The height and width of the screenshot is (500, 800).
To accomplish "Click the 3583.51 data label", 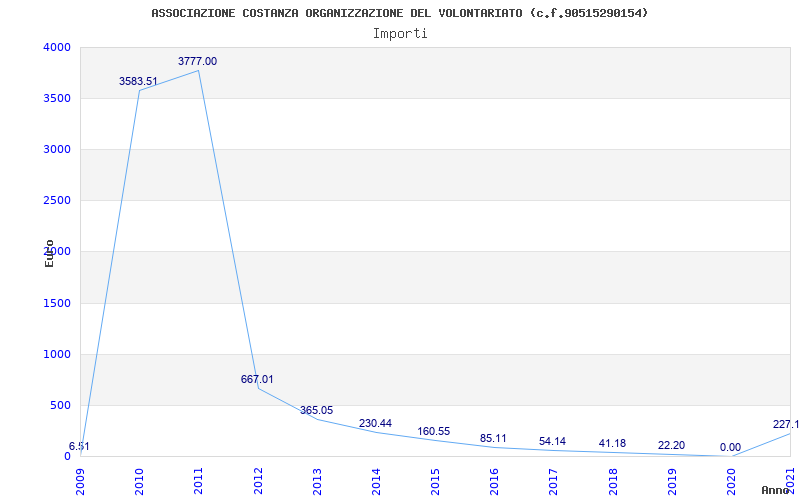I will 138,82.
